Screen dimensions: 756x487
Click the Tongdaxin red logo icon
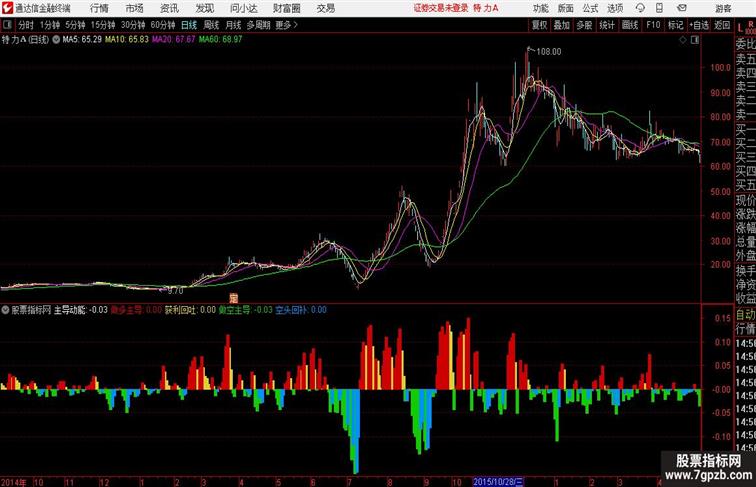coord(7,8)
